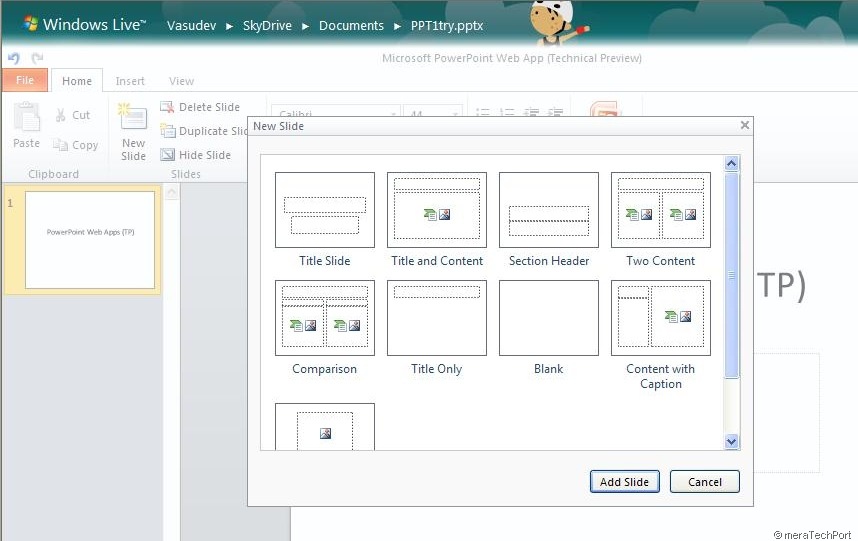858x541 pixels.
Task: Click the Copy label
Action: 85,145
